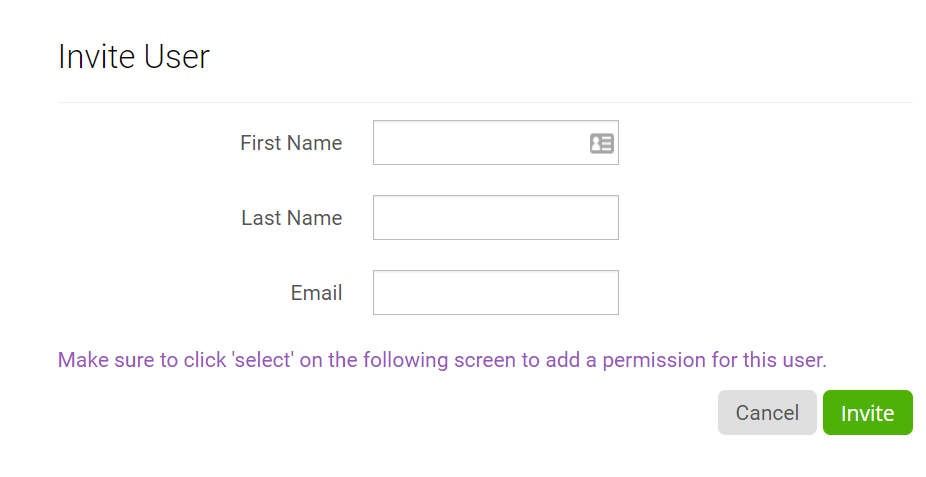The image size is (926, 477).
Task: Click the Invite User heading
Action: 134,57
